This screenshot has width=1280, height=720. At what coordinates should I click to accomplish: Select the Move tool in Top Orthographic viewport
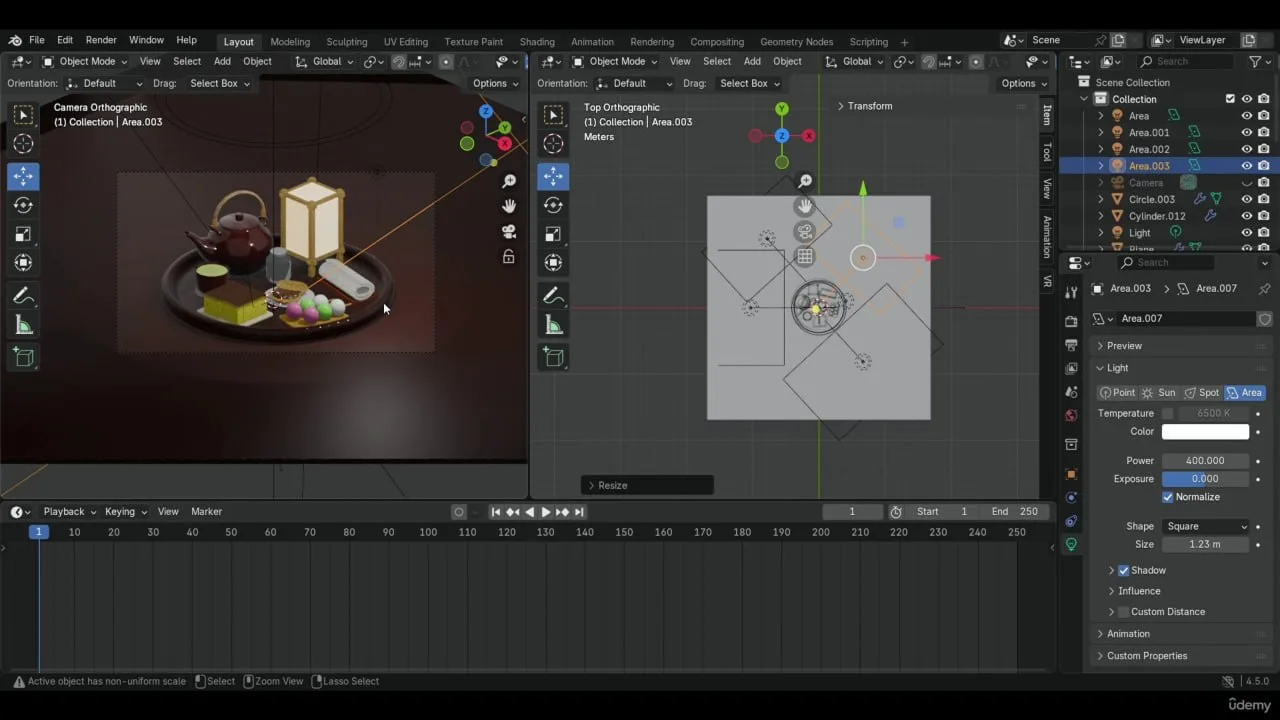point(553,176)
